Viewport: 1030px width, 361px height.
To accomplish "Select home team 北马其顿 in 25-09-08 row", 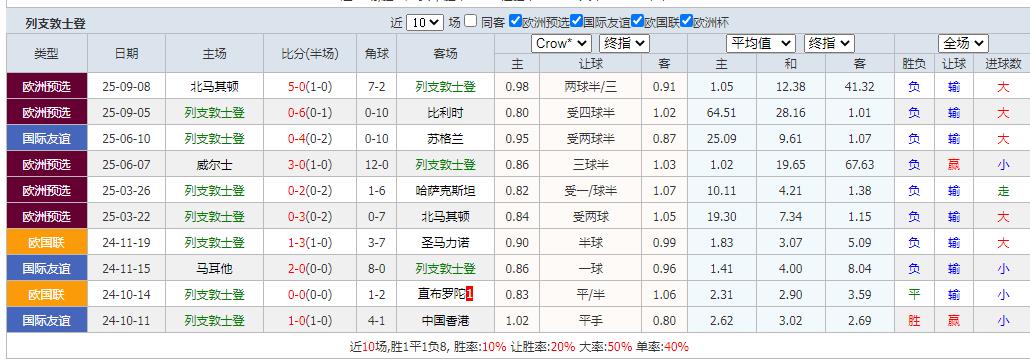I will click(x=214, y=87).
